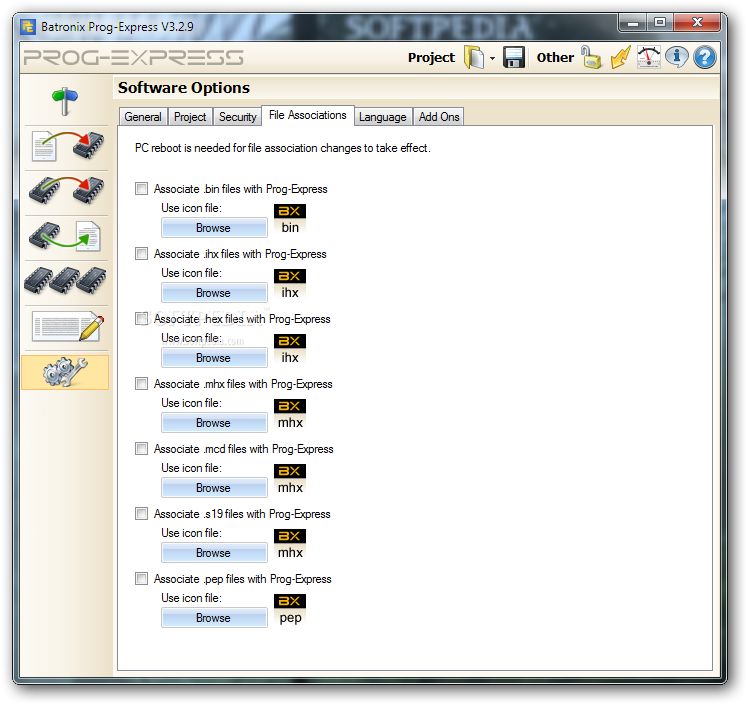Browse icon file for .bin association
This screenshot has width=748, height=705.
[214, 228]
